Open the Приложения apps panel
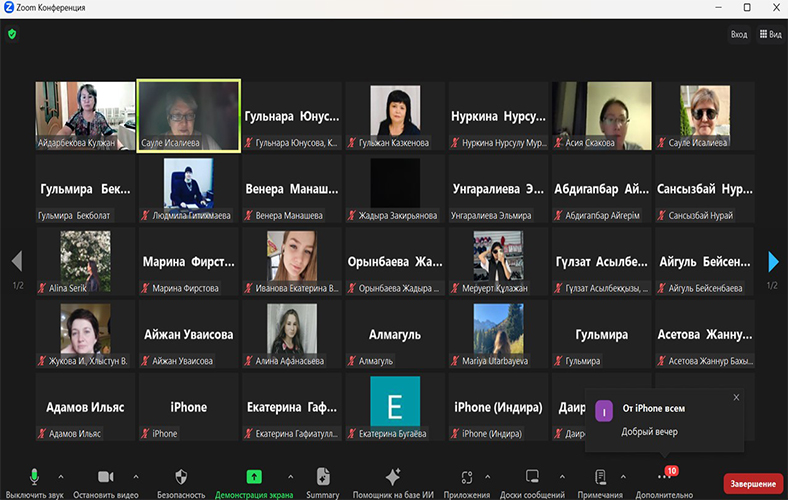 [x=467, y=477]
